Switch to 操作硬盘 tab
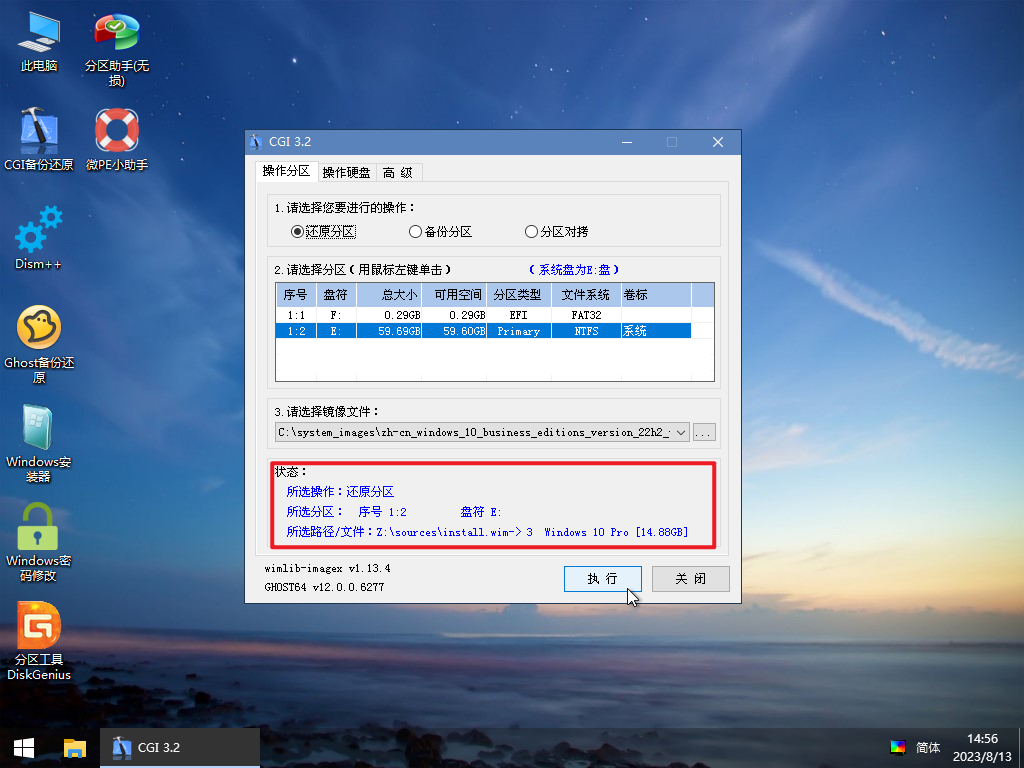 pos(346,172)
